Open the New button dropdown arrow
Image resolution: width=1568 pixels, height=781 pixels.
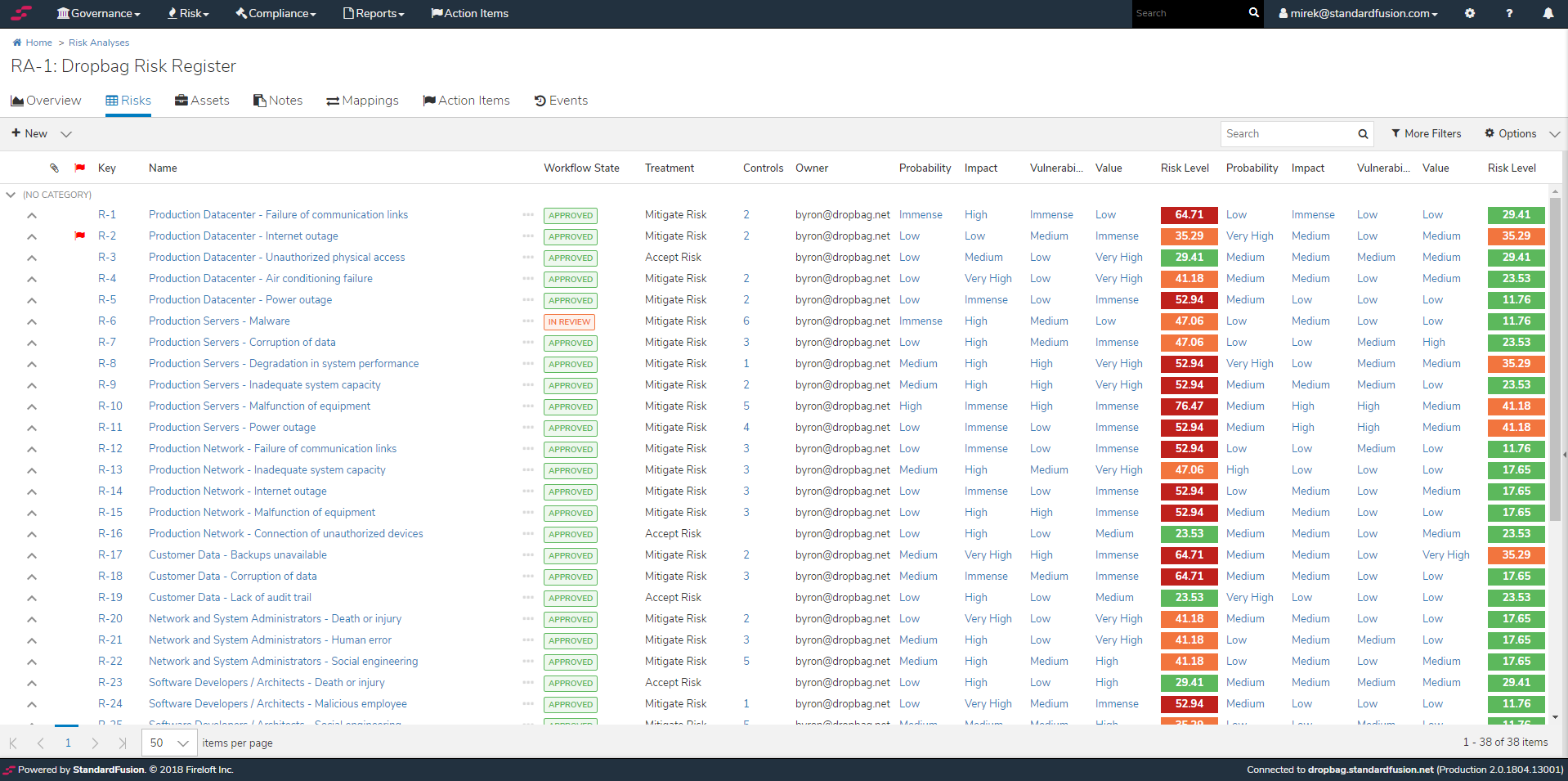(66, 134)
